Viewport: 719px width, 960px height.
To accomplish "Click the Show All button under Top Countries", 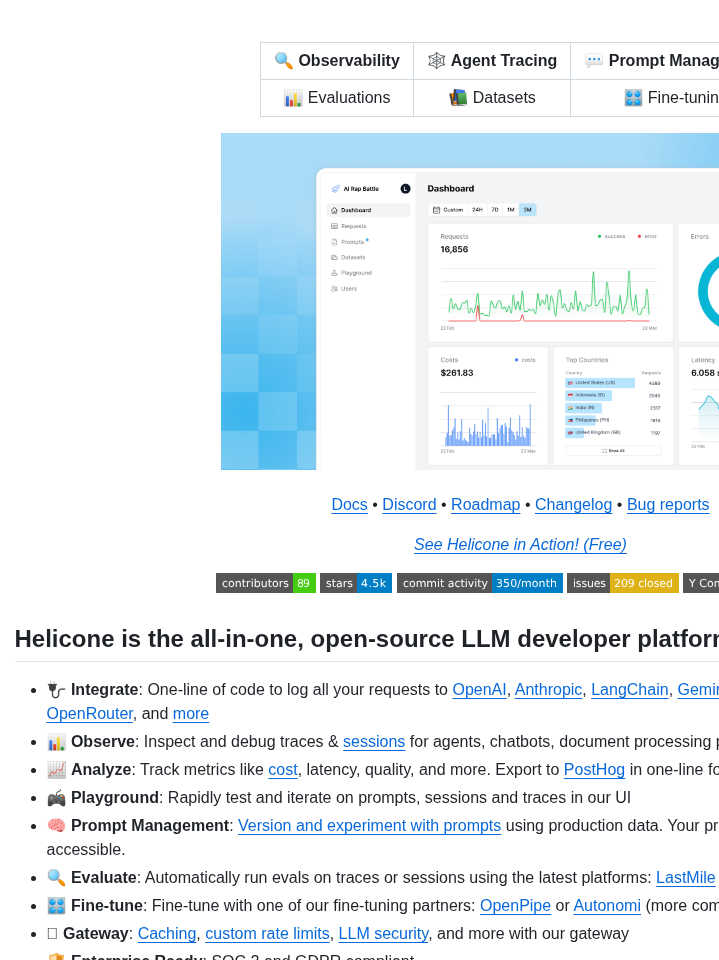I will pos(613,451).
